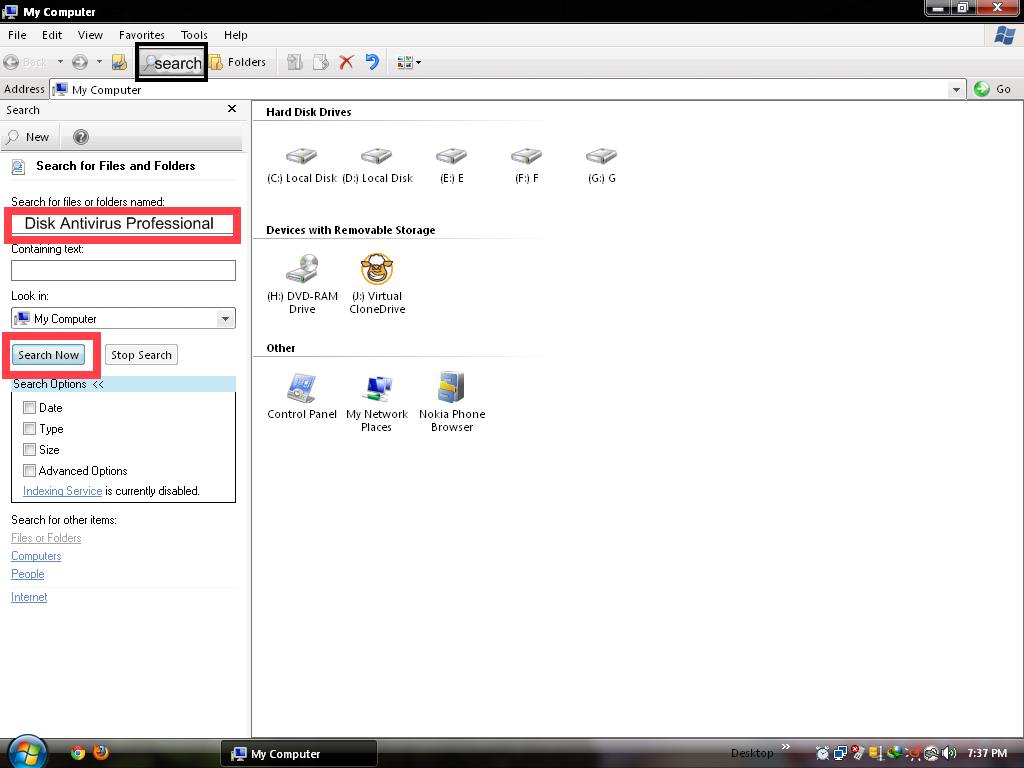Click the Forward arrow button in toolbar
1024x768 pixels.
coord(80,63)
